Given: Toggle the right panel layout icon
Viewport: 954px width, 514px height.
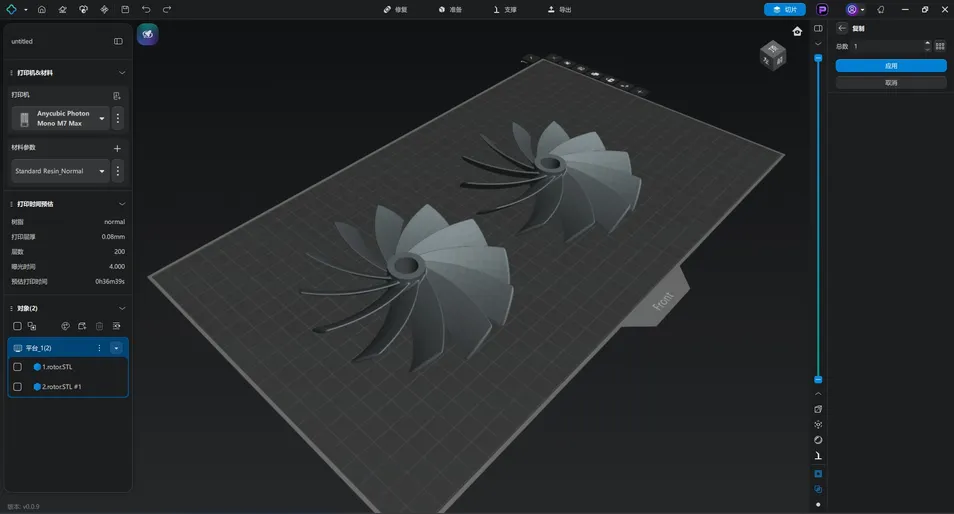Looking at the screenshot, I should click(818, 28).
